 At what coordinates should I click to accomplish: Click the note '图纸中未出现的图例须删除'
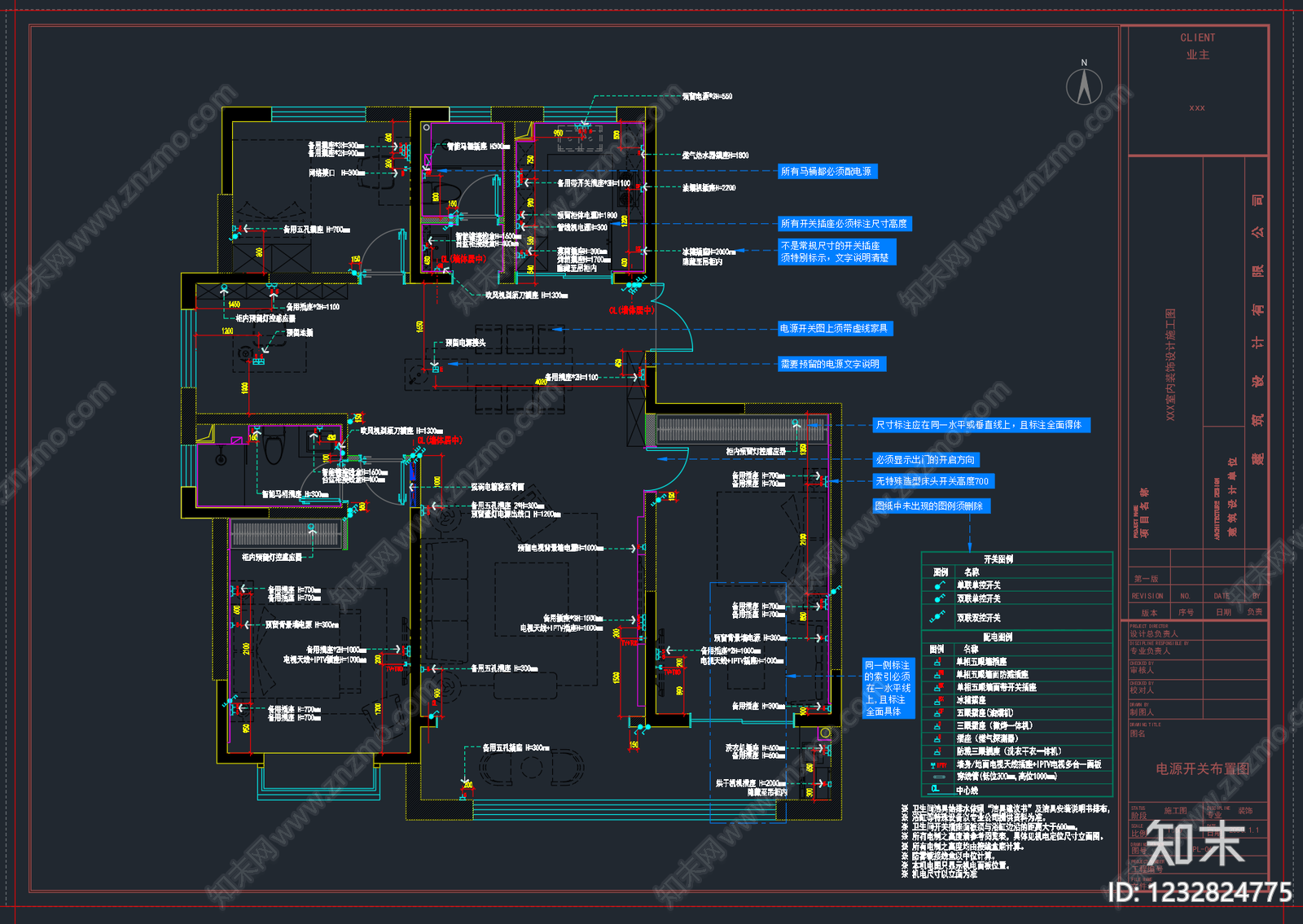[x=930, y=506]
